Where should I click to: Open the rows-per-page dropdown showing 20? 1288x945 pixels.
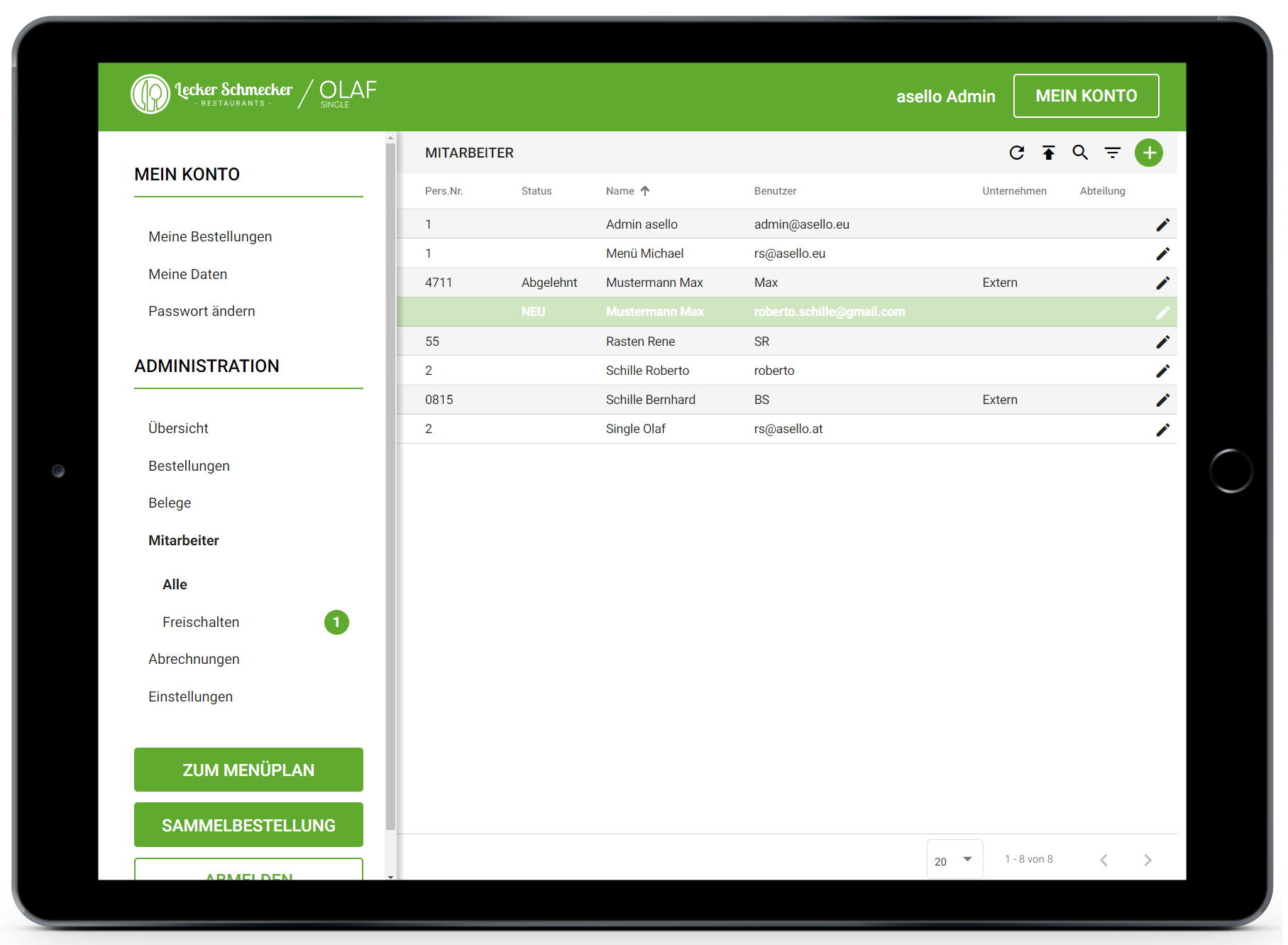point(954,860)
